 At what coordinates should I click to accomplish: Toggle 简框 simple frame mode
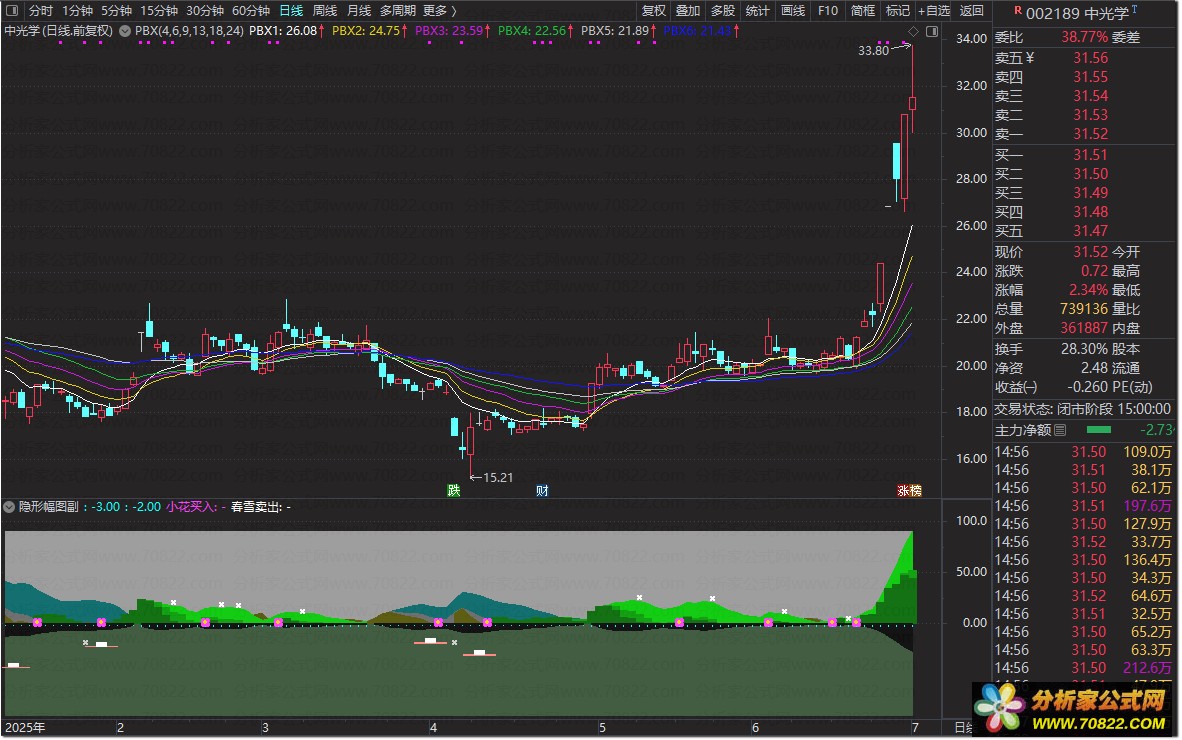863,11
